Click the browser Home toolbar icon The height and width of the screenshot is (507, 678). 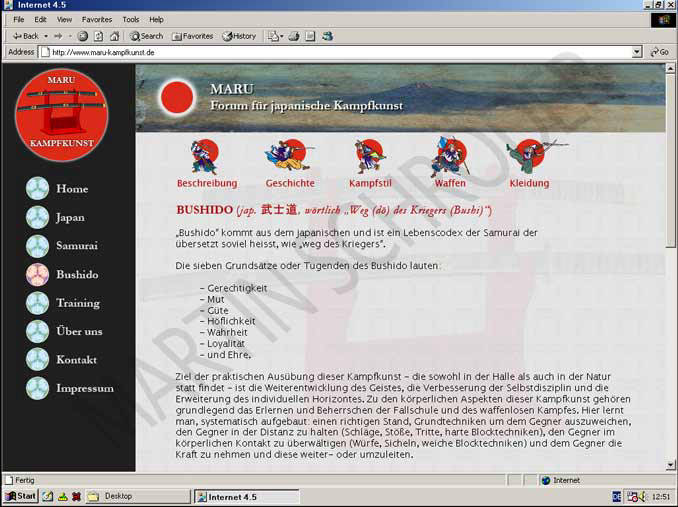114,36
